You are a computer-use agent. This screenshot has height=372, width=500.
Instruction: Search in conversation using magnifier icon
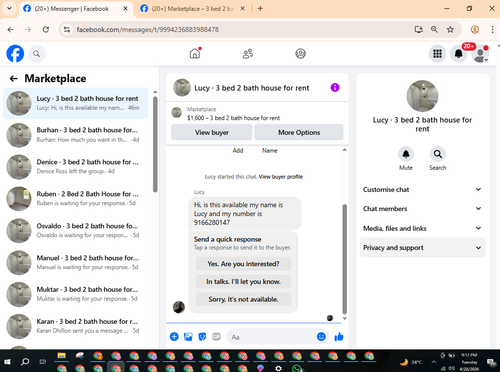click(437, 154)
